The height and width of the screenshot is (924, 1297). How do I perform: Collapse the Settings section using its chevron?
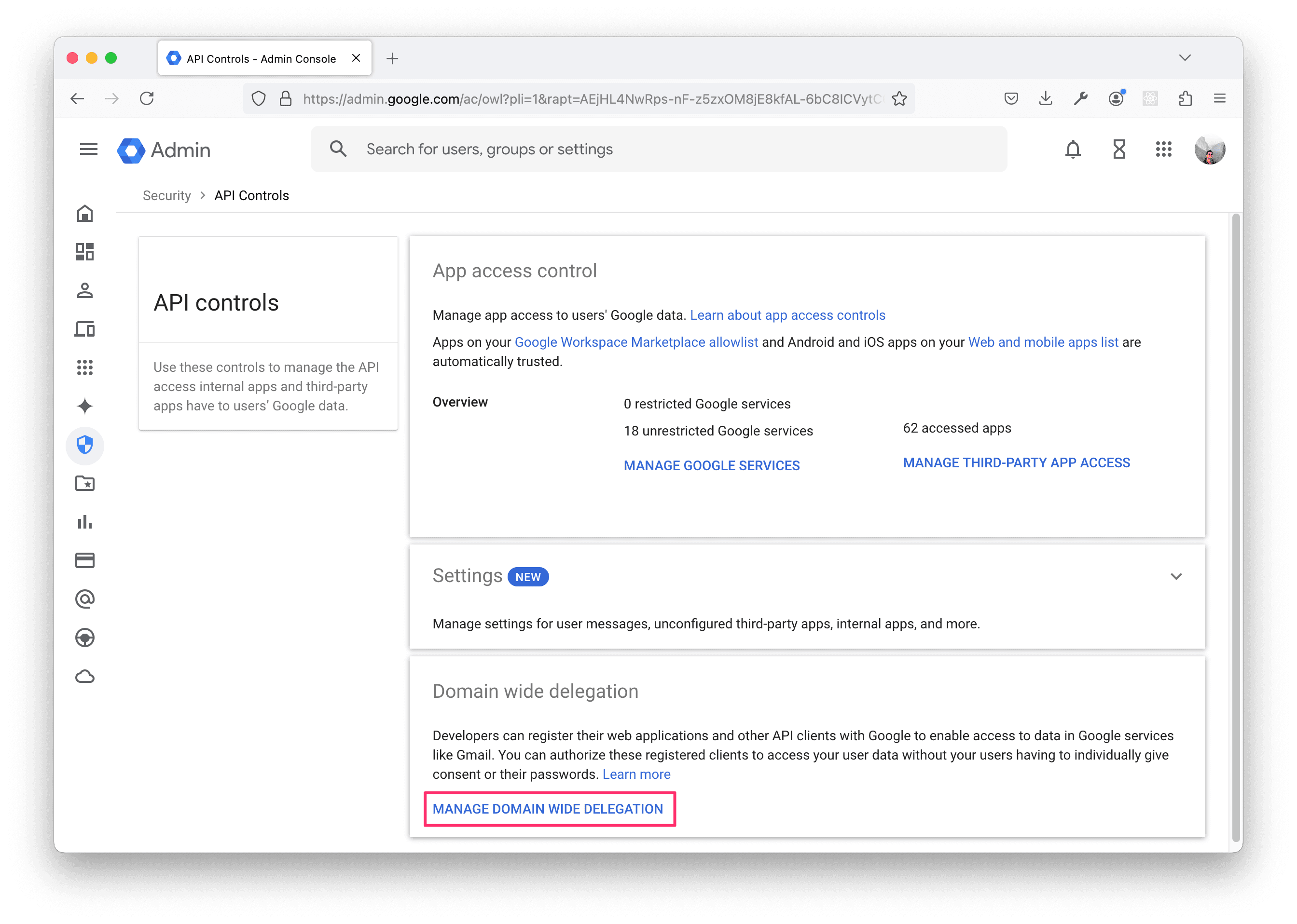pyautogui.click(x=1176, y=576)
